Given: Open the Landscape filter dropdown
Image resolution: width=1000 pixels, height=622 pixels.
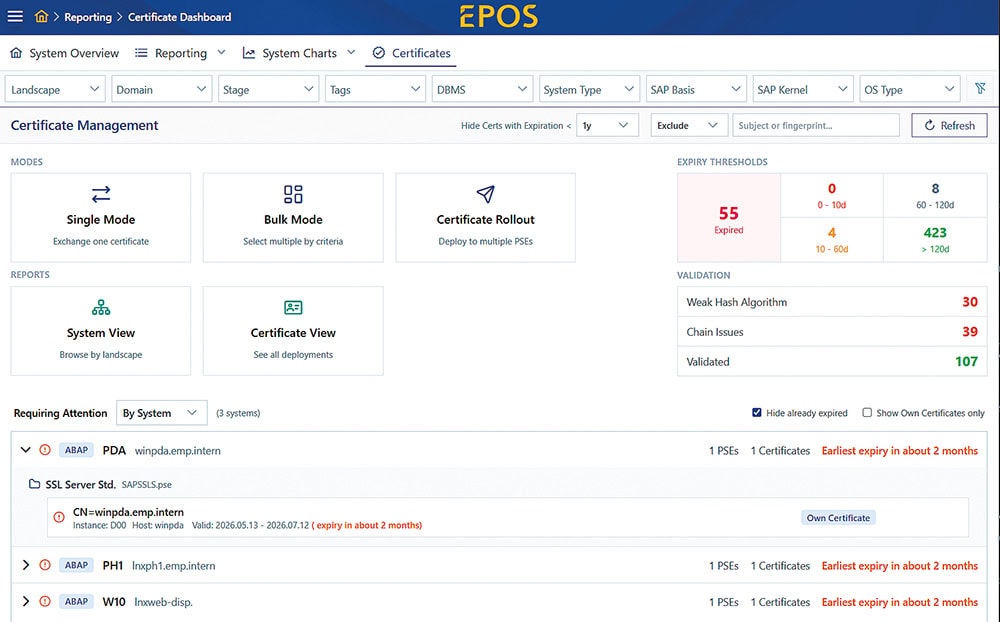Looking at the screenshot, I should [x=55, y=89].
